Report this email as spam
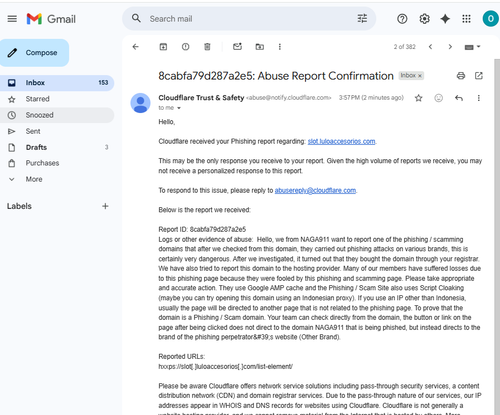The image size is (500, 415). pyautogui.click(x=185, y=47)
